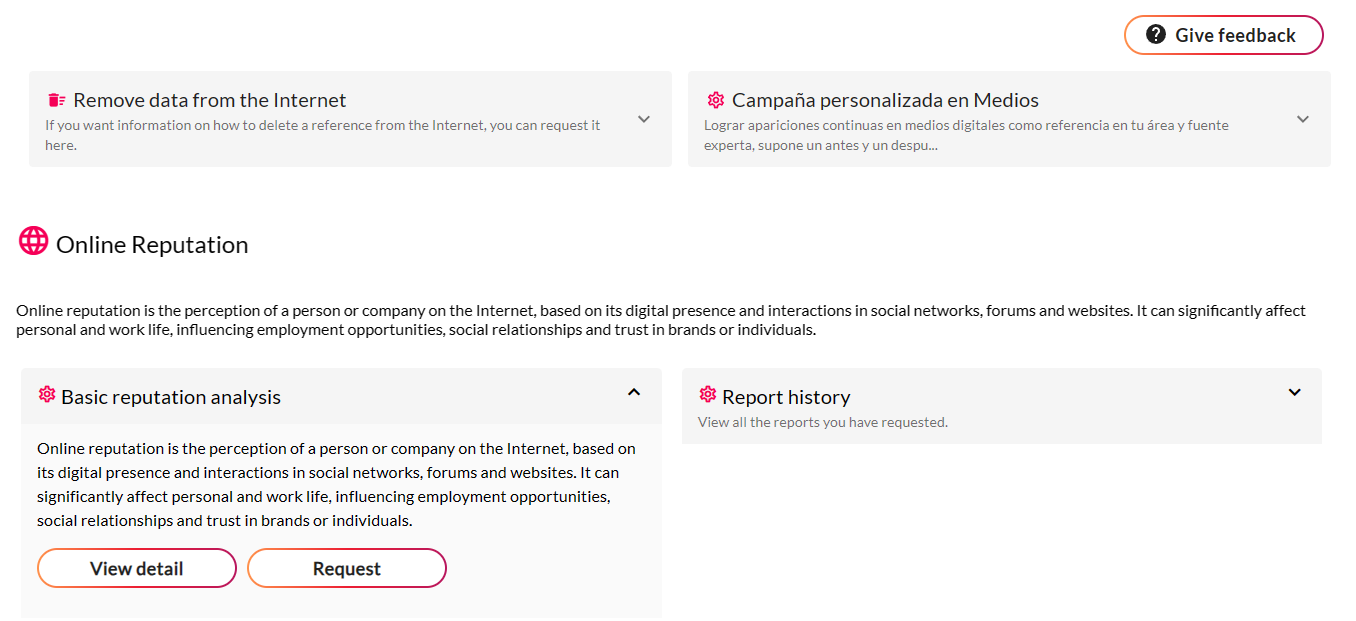Open View detail for basic reputation analysis
Viewport: 1356px width, 621px height.
[137, 568]
